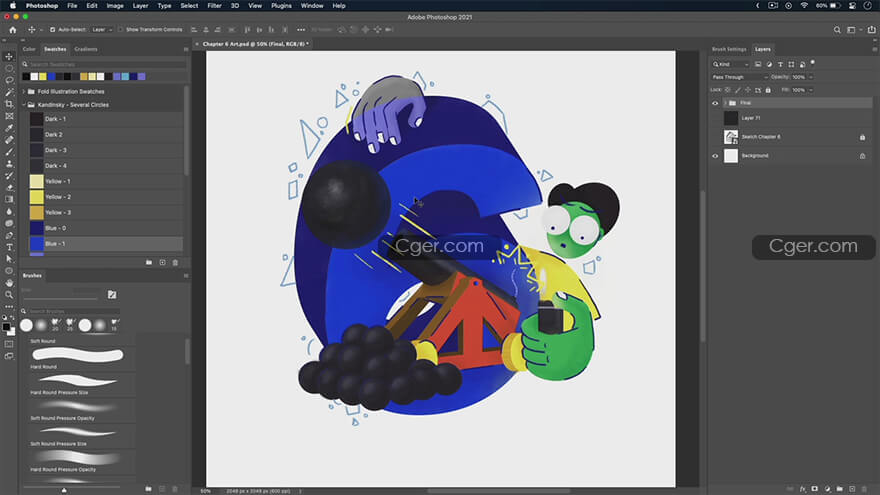The height and width of the screenshot is (495, 880).
Task: Swap foreground and background colors
Action: tap(12, 318)
